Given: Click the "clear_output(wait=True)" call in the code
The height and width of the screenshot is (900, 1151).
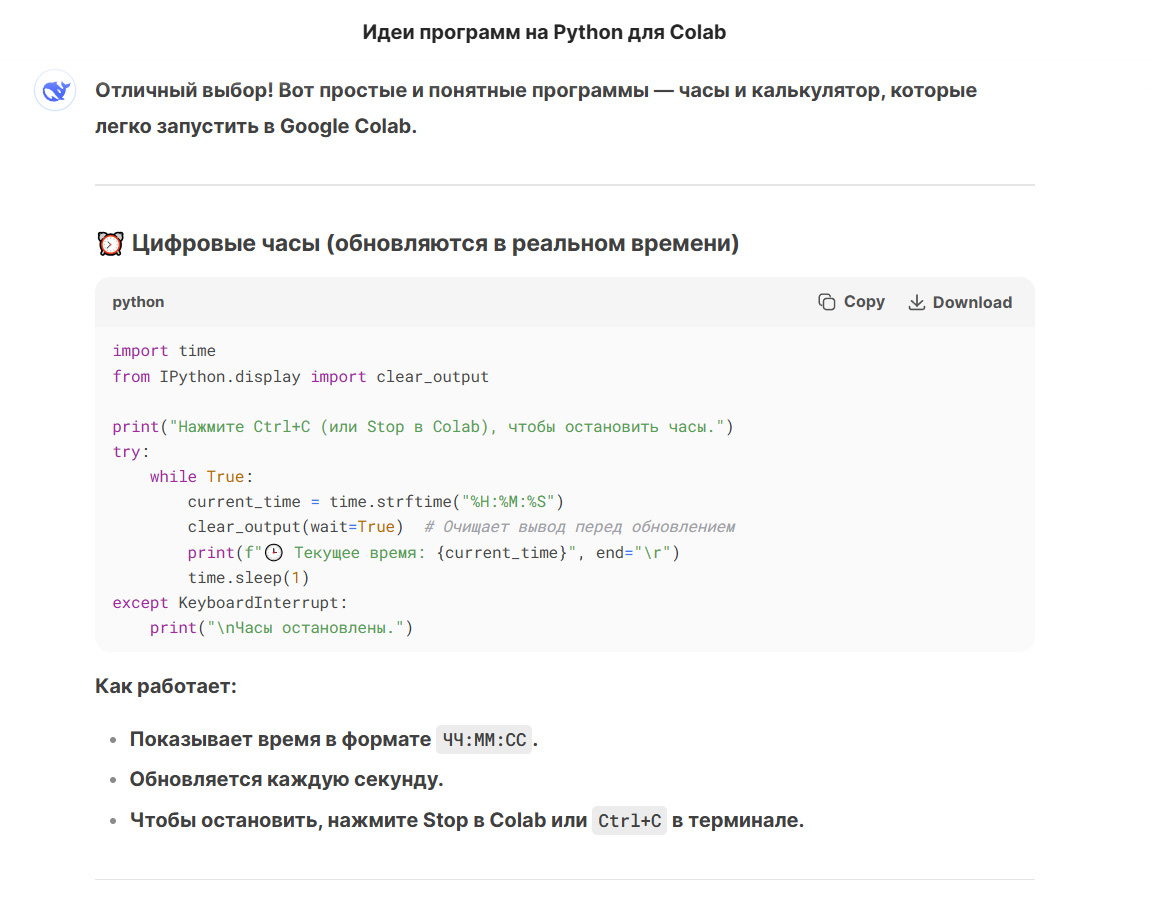Looking at the screenshot, I should click(296, 527).
